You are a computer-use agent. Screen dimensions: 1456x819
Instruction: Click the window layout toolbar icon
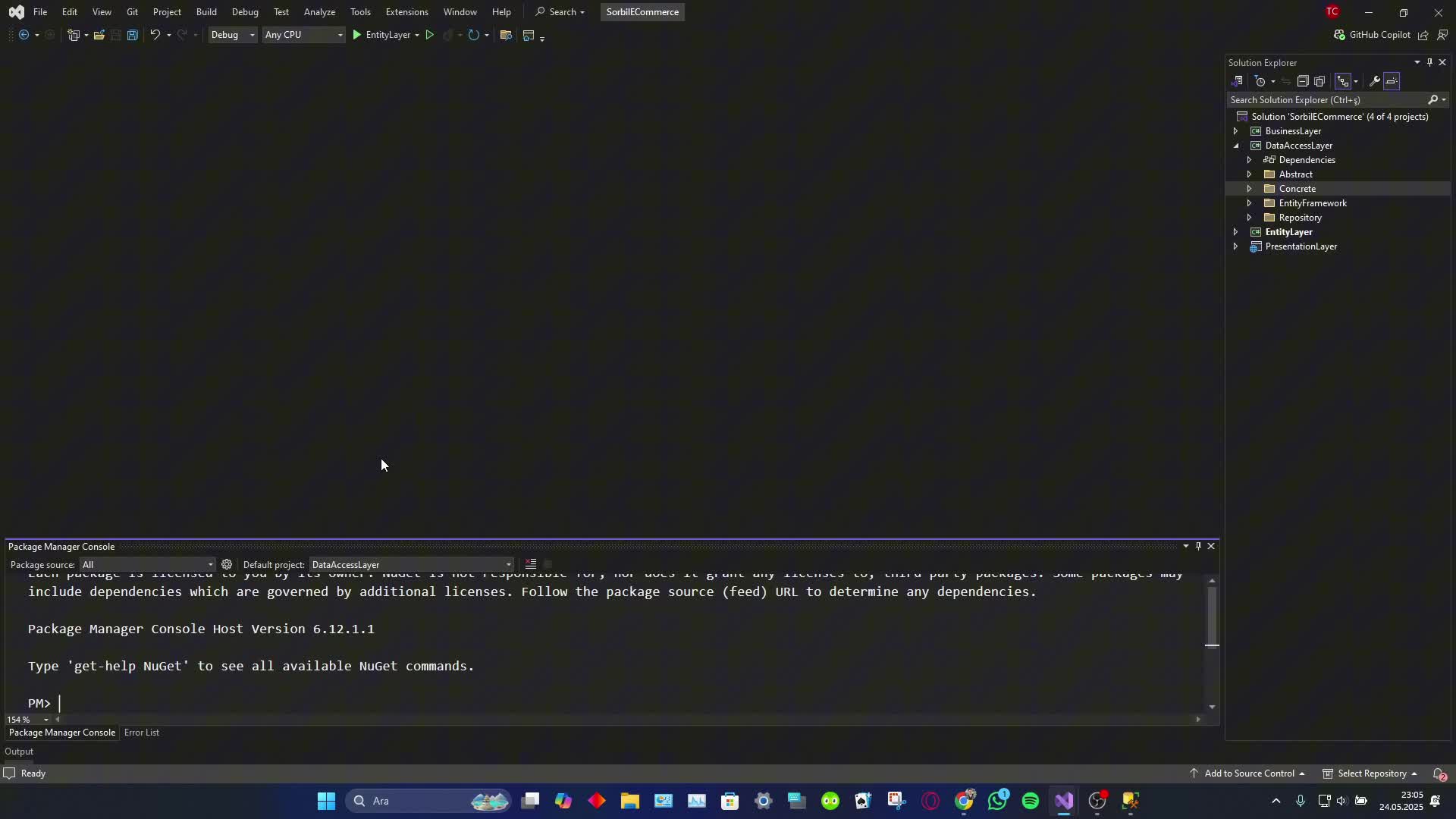coord(529,35)
